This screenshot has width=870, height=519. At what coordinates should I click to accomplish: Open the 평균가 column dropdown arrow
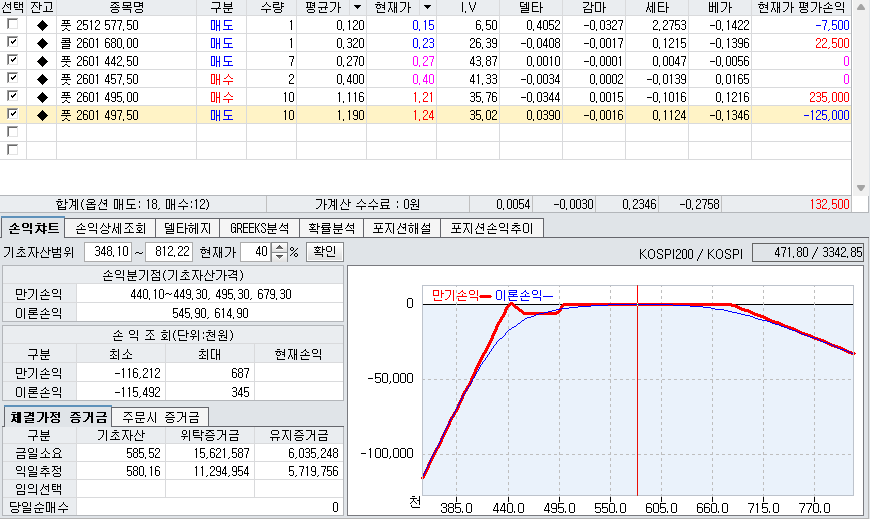pos(358,7)
